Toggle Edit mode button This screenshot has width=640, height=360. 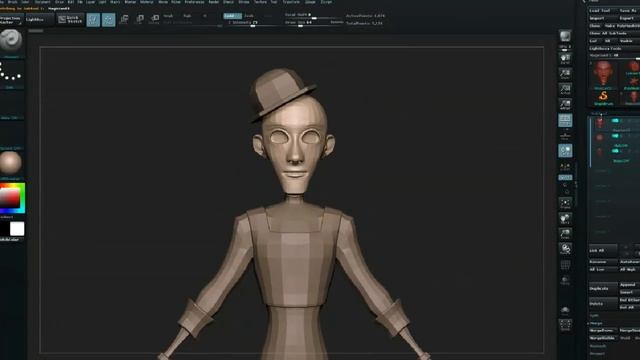click(x=93, y=19)
